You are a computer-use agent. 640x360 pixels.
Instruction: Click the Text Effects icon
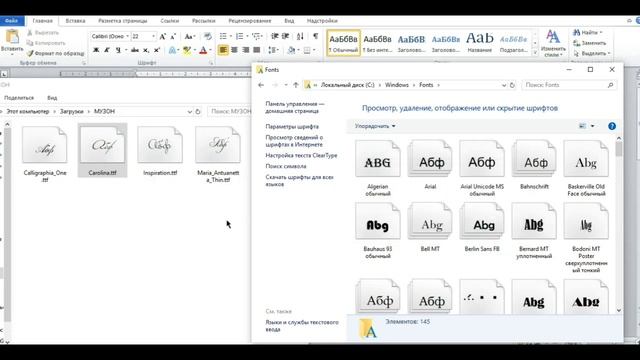click(172, 50)
